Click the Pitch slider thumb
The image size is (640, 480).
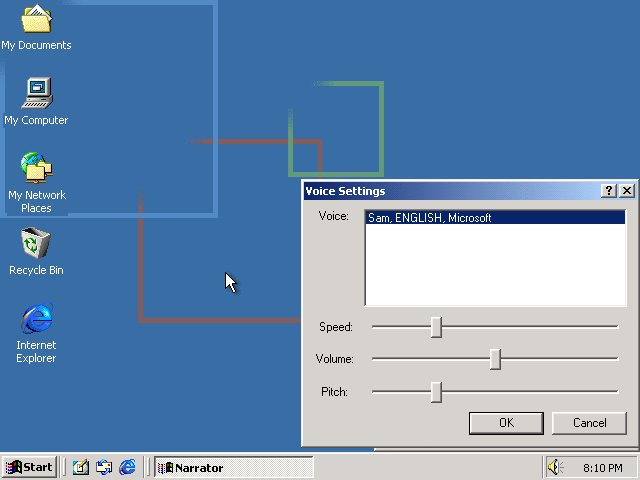point(436,392)
